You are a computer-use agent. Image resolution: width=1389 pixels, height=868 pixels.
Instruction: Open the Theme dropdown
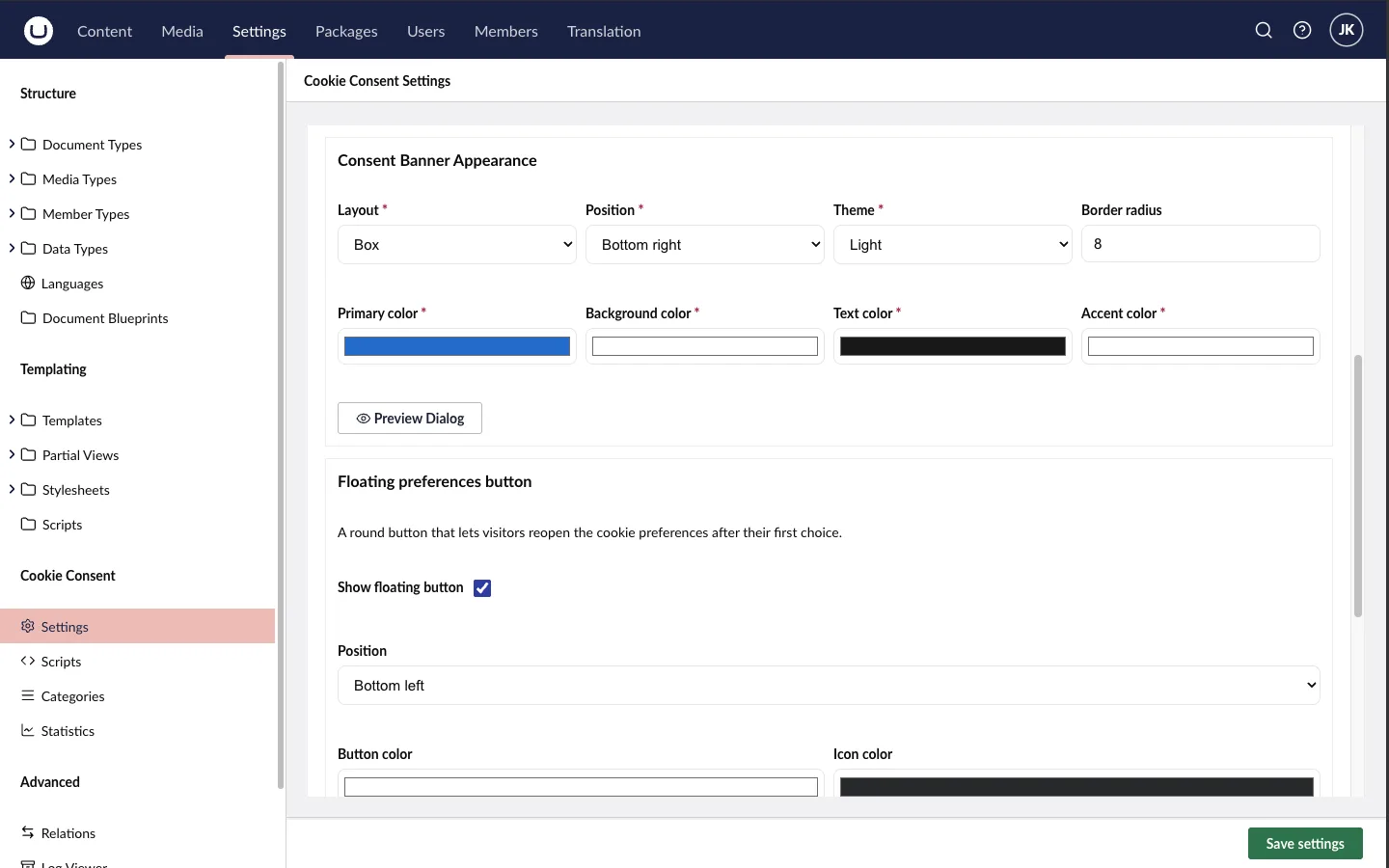tap(953, 245)
